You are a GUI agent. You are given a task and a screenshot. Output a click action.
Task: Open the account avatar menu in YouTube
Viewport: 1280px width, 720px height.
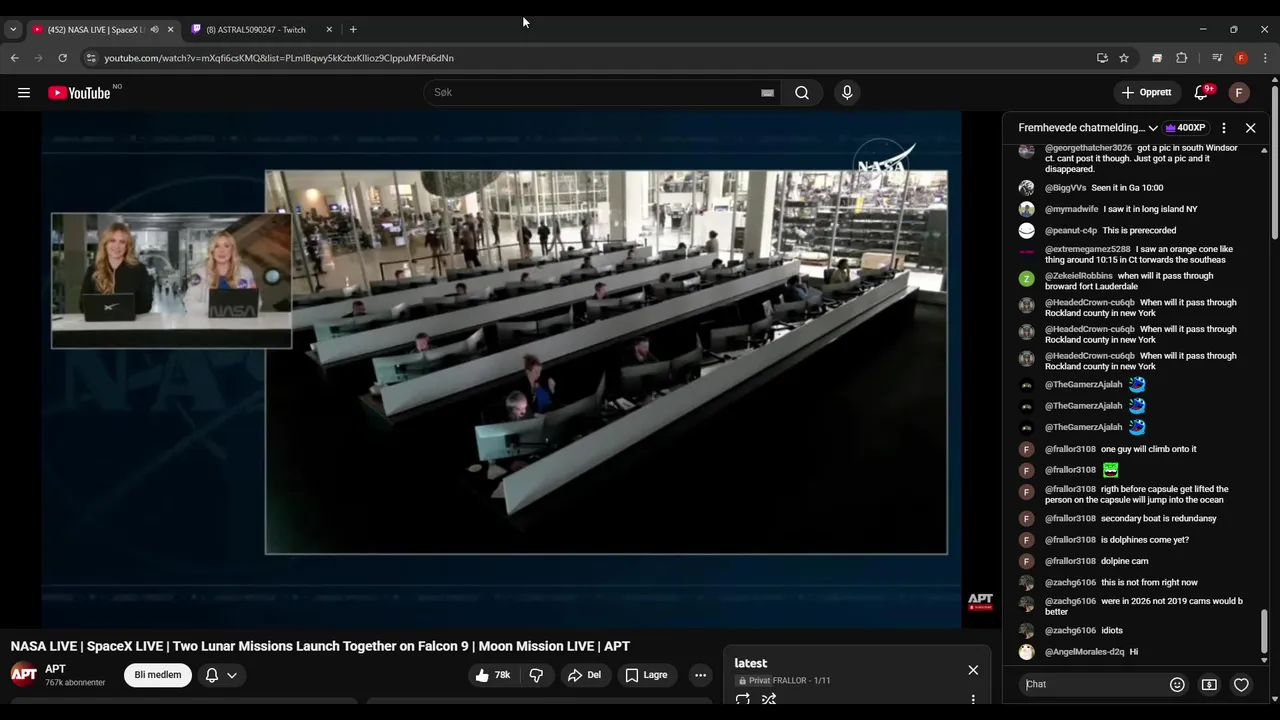pyautogui.click(x=1239, y=93)
